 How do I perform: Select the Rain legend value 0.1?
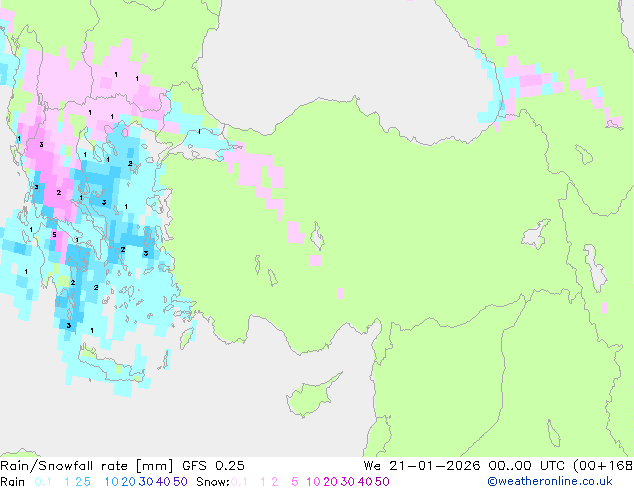pos(43,482)
